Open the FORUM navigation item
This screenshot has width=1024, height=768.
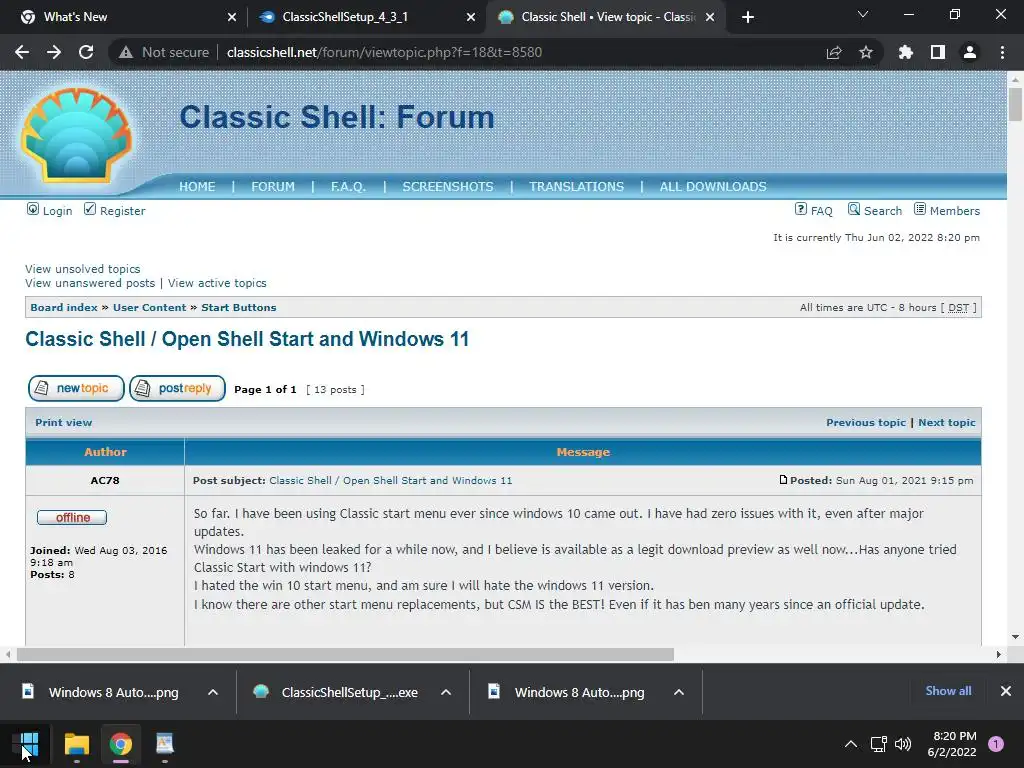point(273,187)
